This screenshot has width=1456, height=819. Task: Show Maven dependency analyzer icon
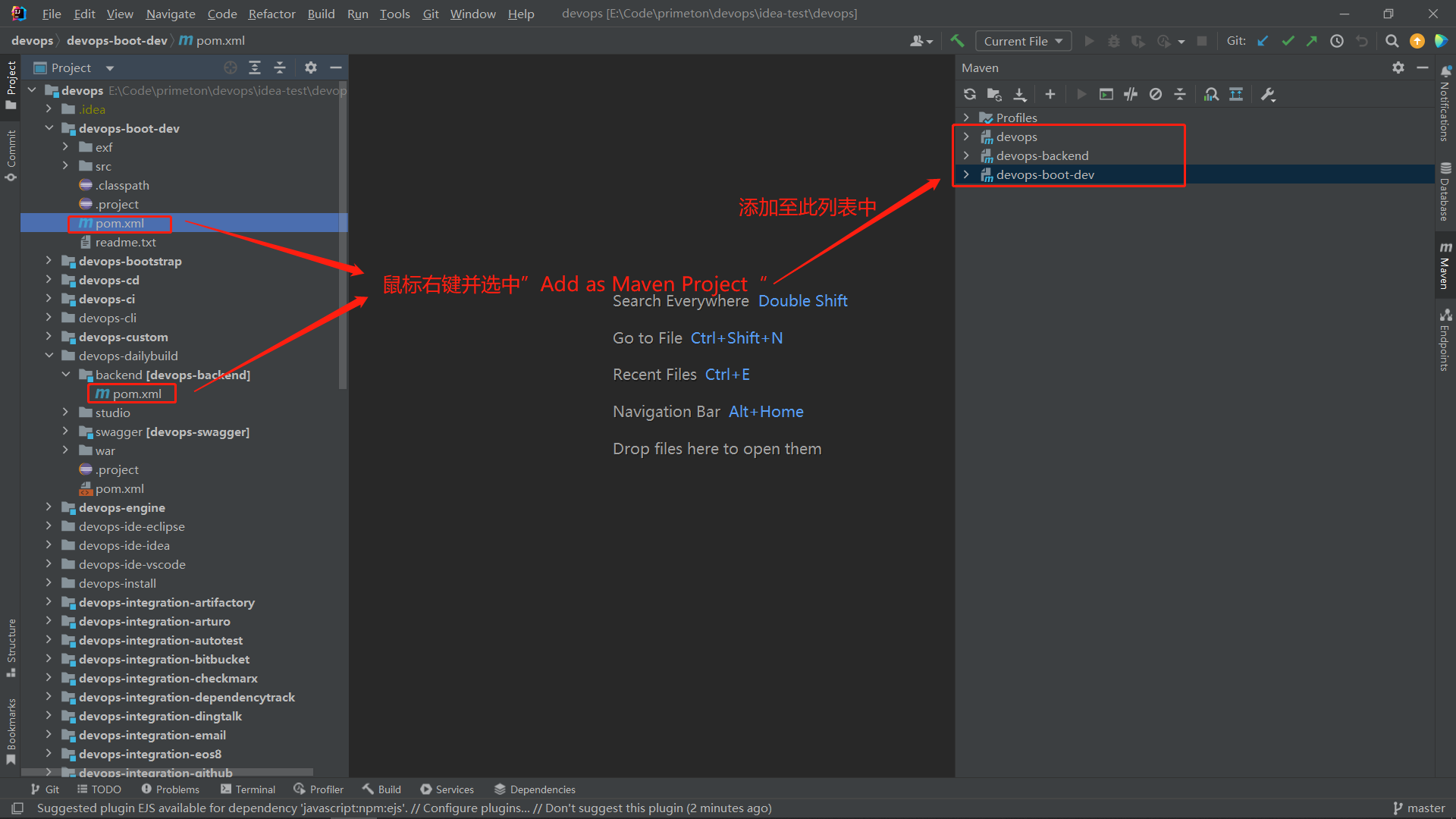1211,94
